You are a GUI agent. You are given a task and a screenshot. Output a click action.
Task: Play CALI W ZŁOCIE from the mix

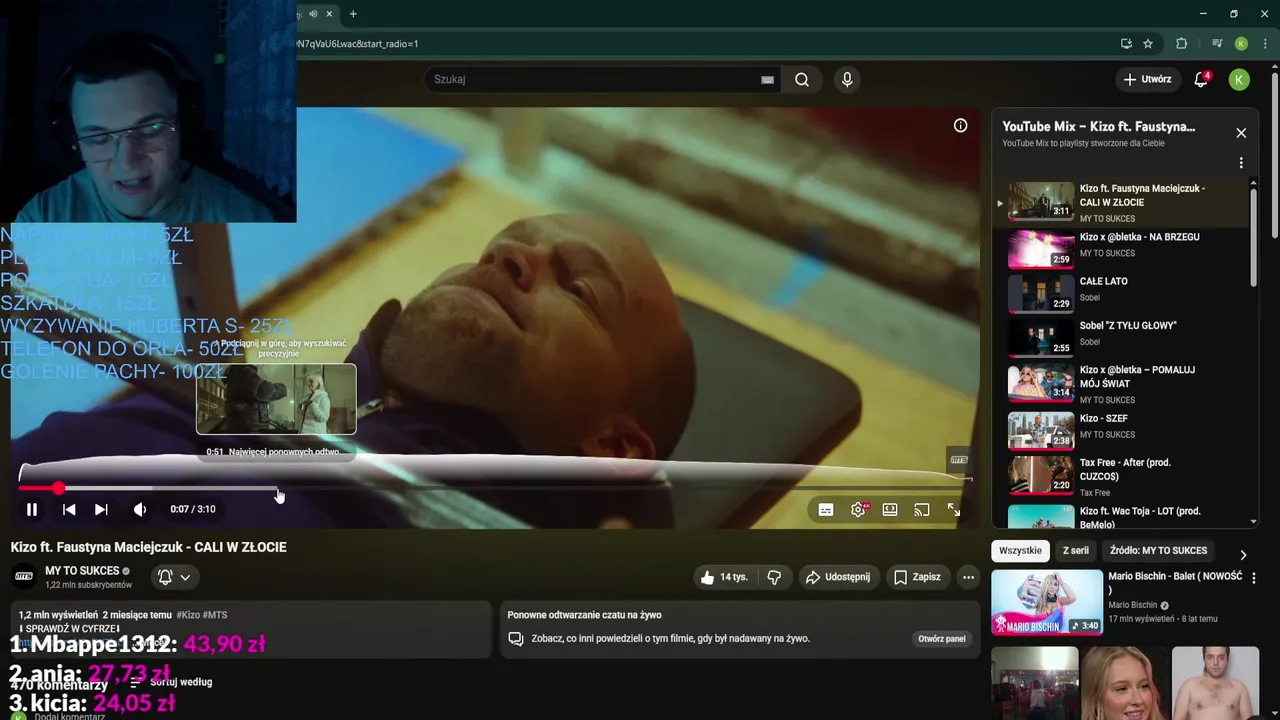[1120, 201]
